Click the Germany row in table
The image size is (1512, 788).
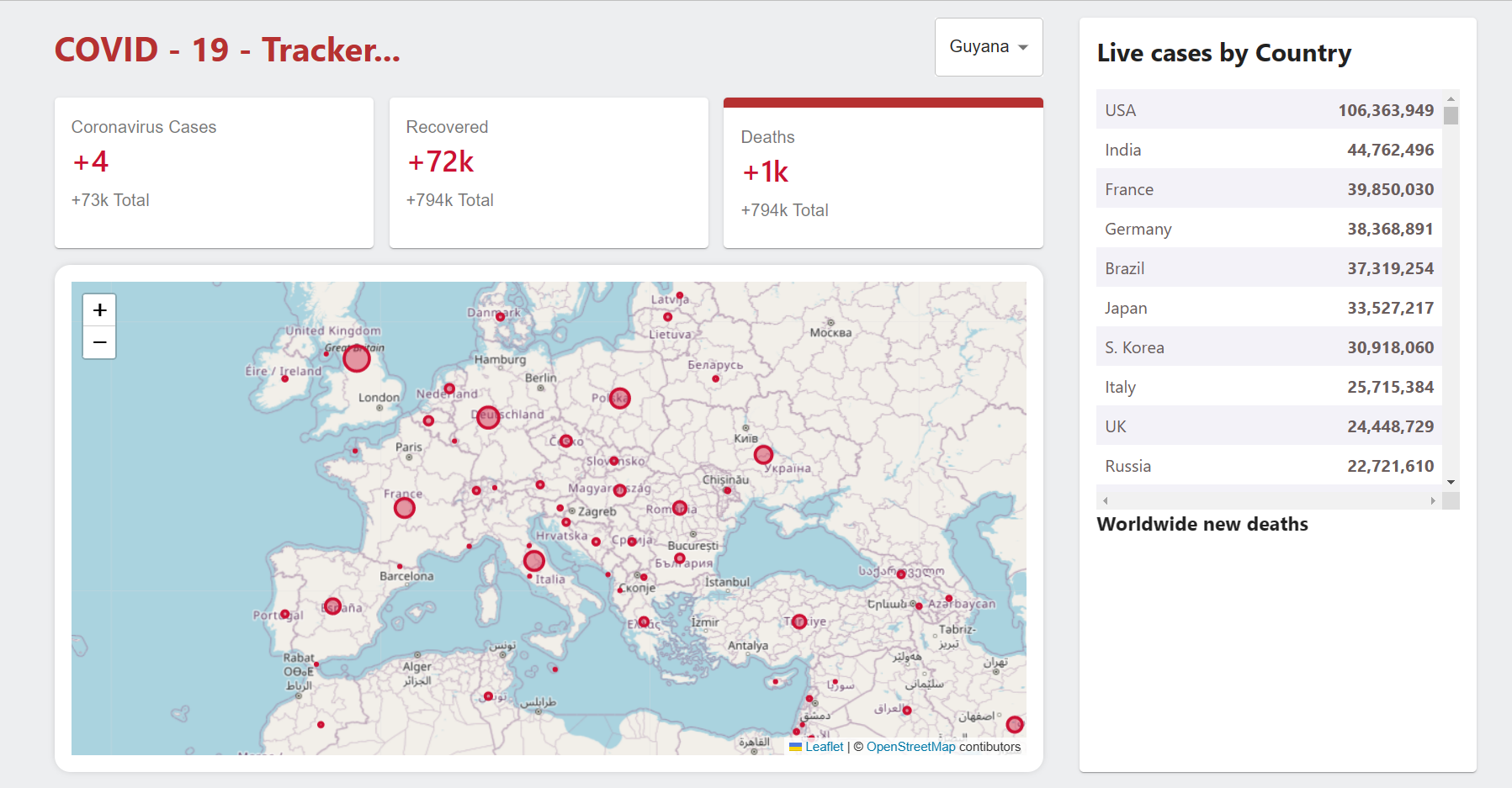click(1269, 229)
